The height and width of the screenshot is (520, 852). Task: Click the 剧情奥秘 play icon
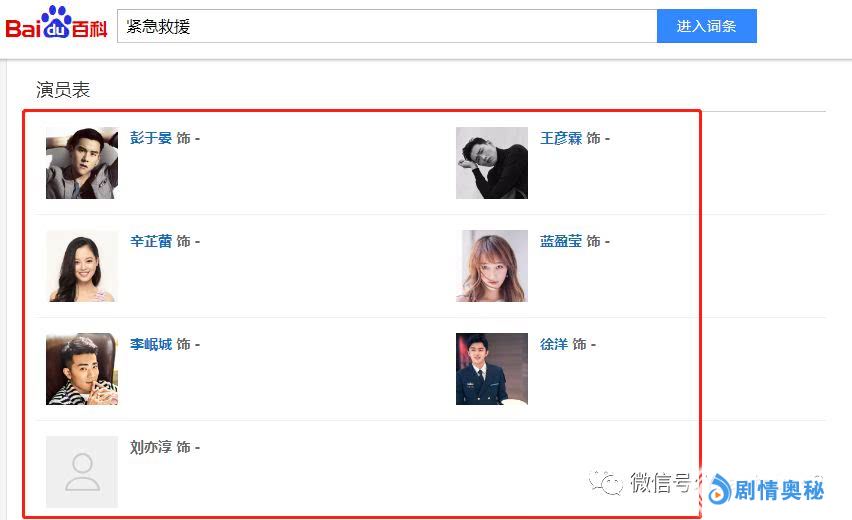(718, 489)
